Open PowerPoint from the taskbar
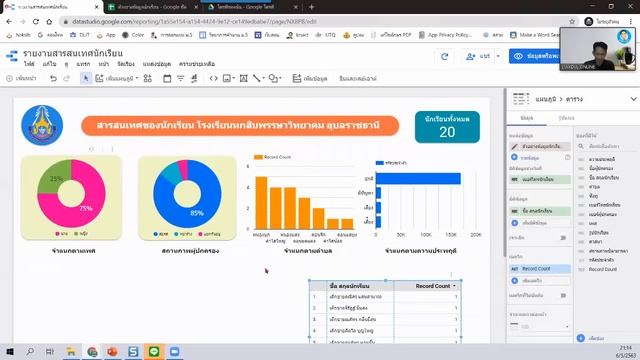Viewport: 640px width, 360px height. tap(113, 351)
